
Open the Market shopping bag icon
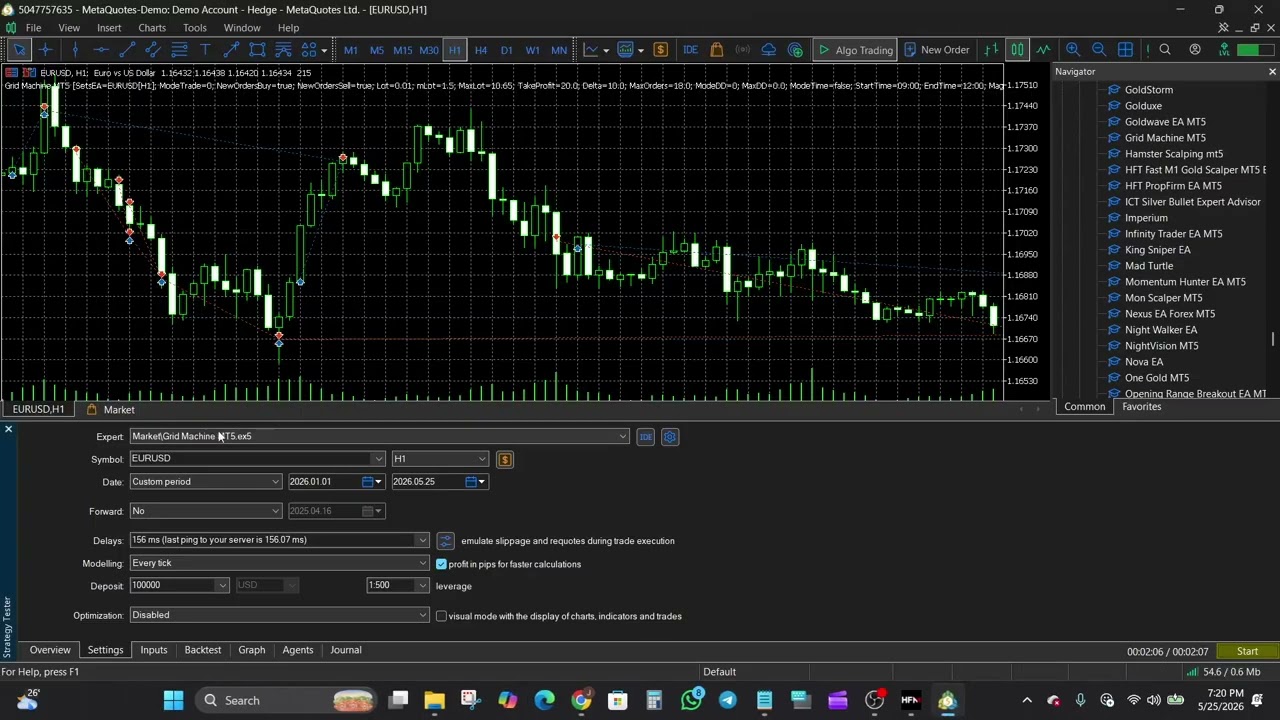717,50
